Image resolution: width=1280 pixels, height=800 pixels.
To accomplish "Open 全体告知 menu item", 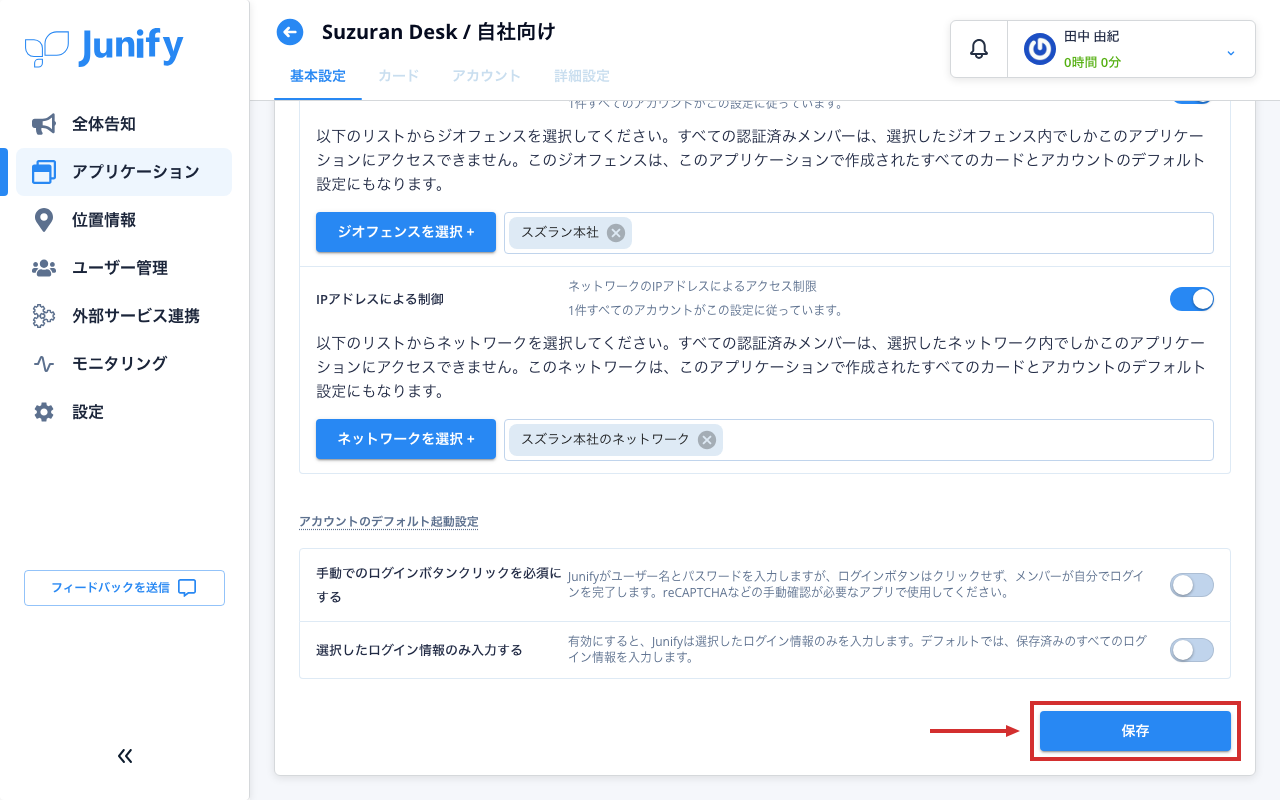I will pyautogui.click(x=124, y=124).
